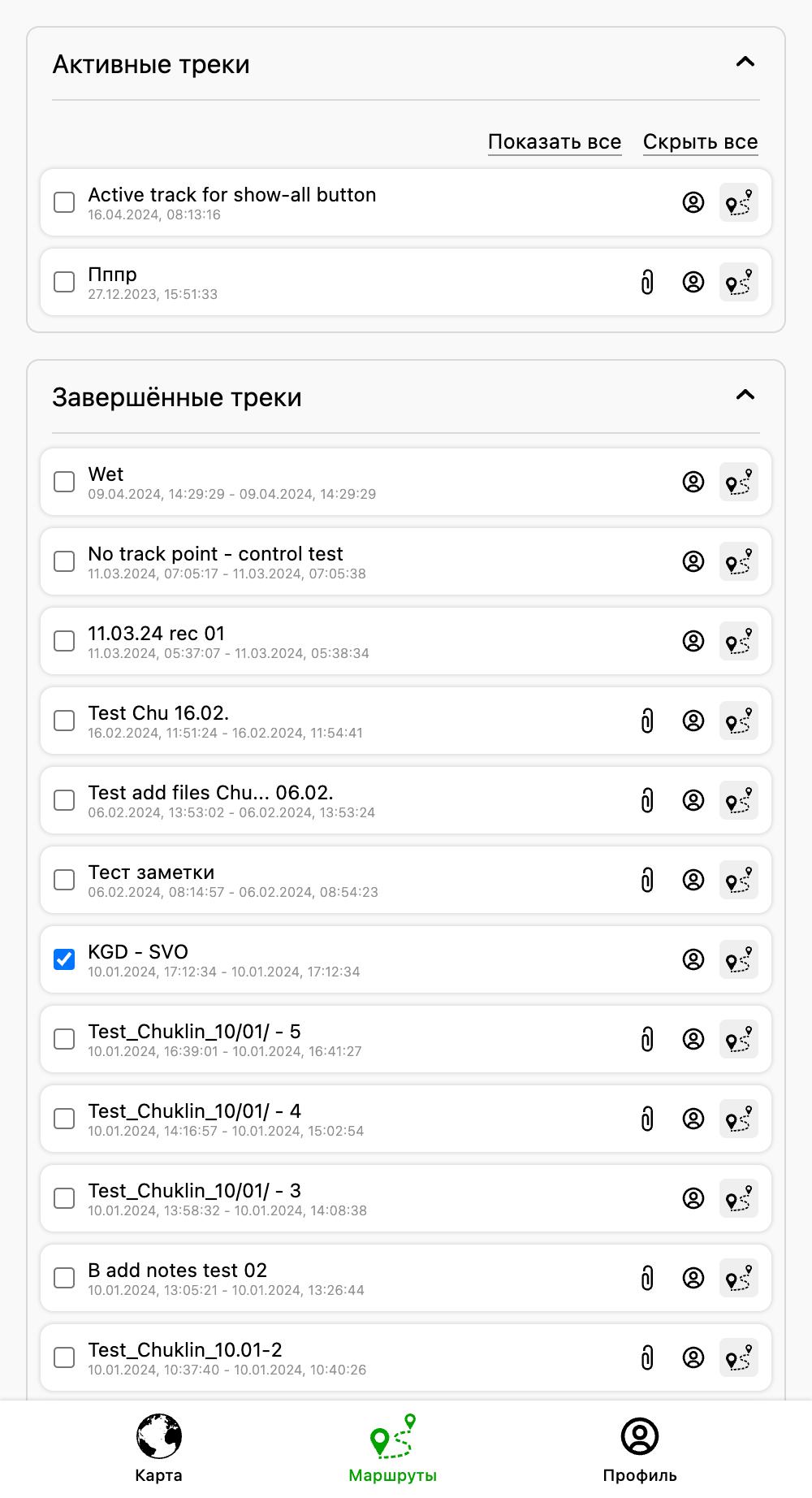The width and height of the screenshot is (812, 1498).
Task: Tick checkbox for Test_Chuklin_10/01/ - 5
Action: tap(64, 1039)
